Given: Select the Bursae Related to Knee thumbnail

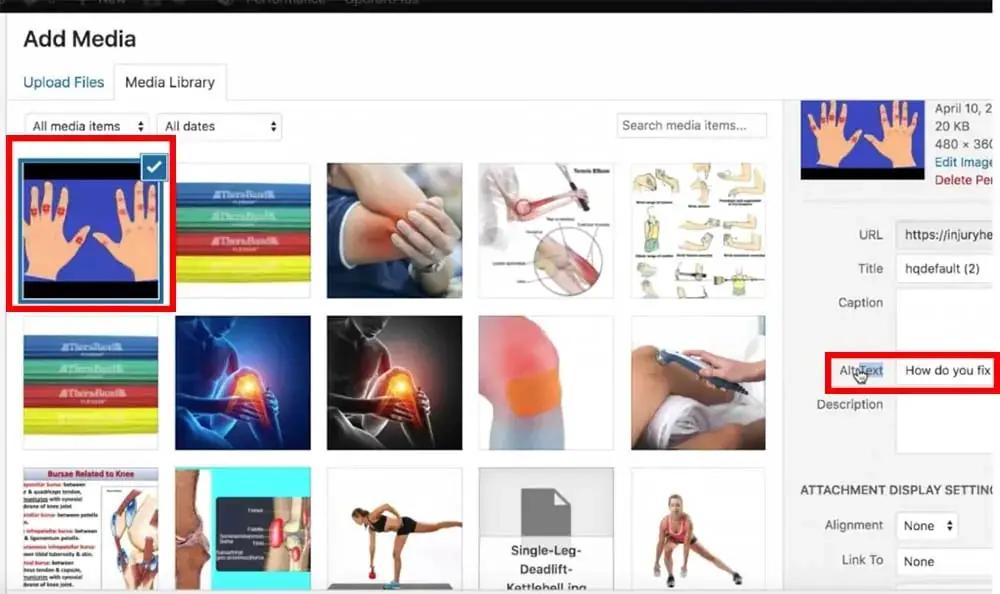Looking at the screenshot, I should [91, 529].
